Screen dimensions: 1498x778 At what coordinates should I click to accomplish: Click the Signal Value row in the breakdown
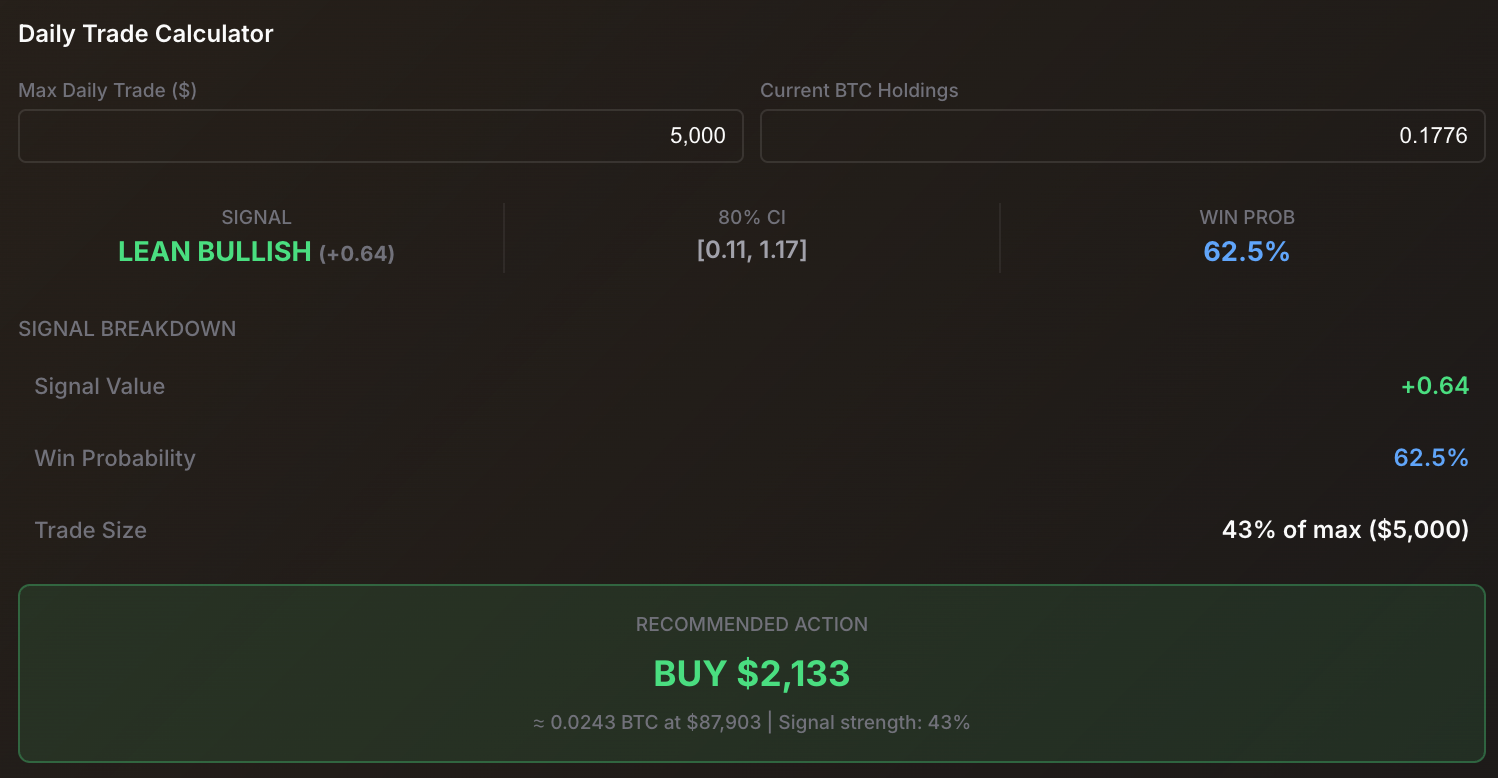click(x=99, y=386)
